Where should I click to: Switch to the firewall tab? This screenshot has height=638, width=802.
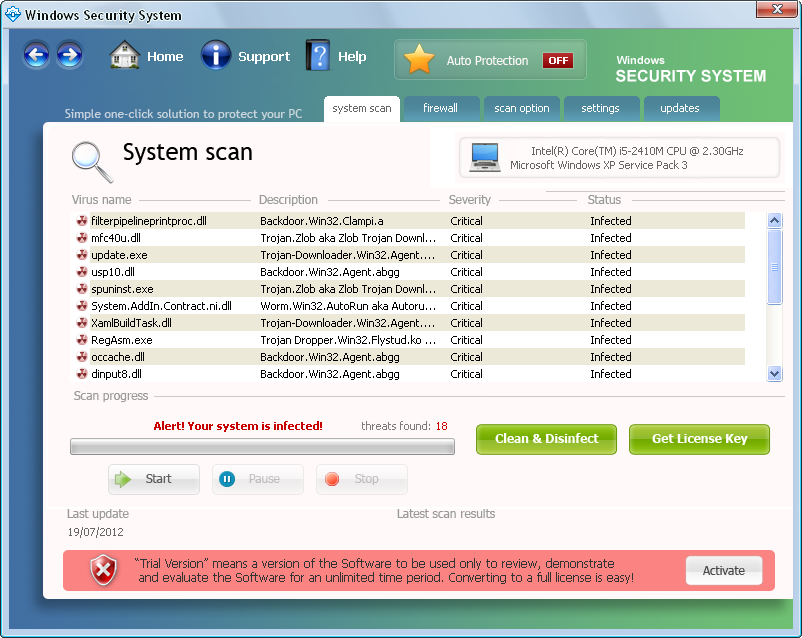440,108
